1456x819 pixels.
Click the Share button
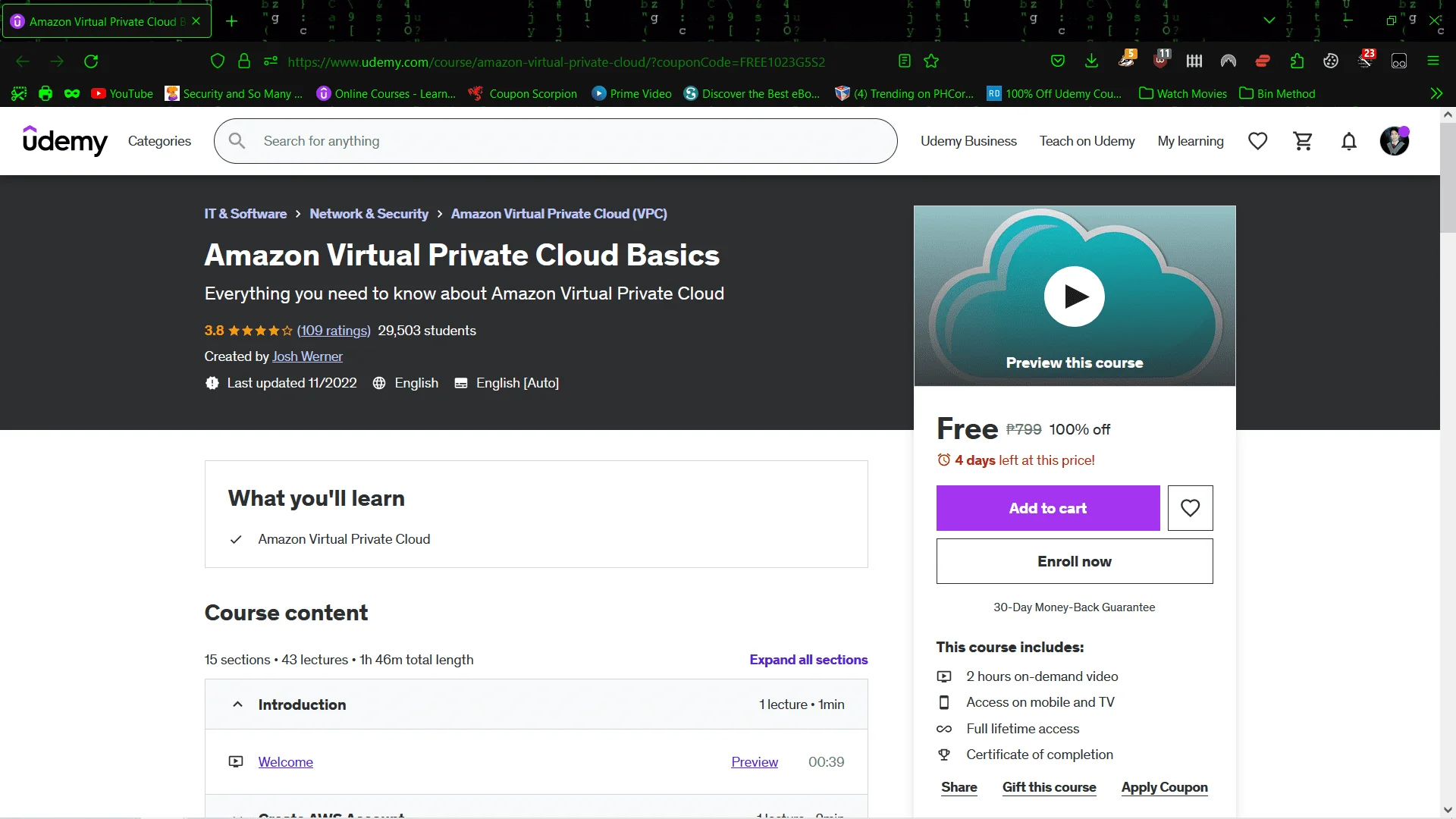tap(959, 787)
